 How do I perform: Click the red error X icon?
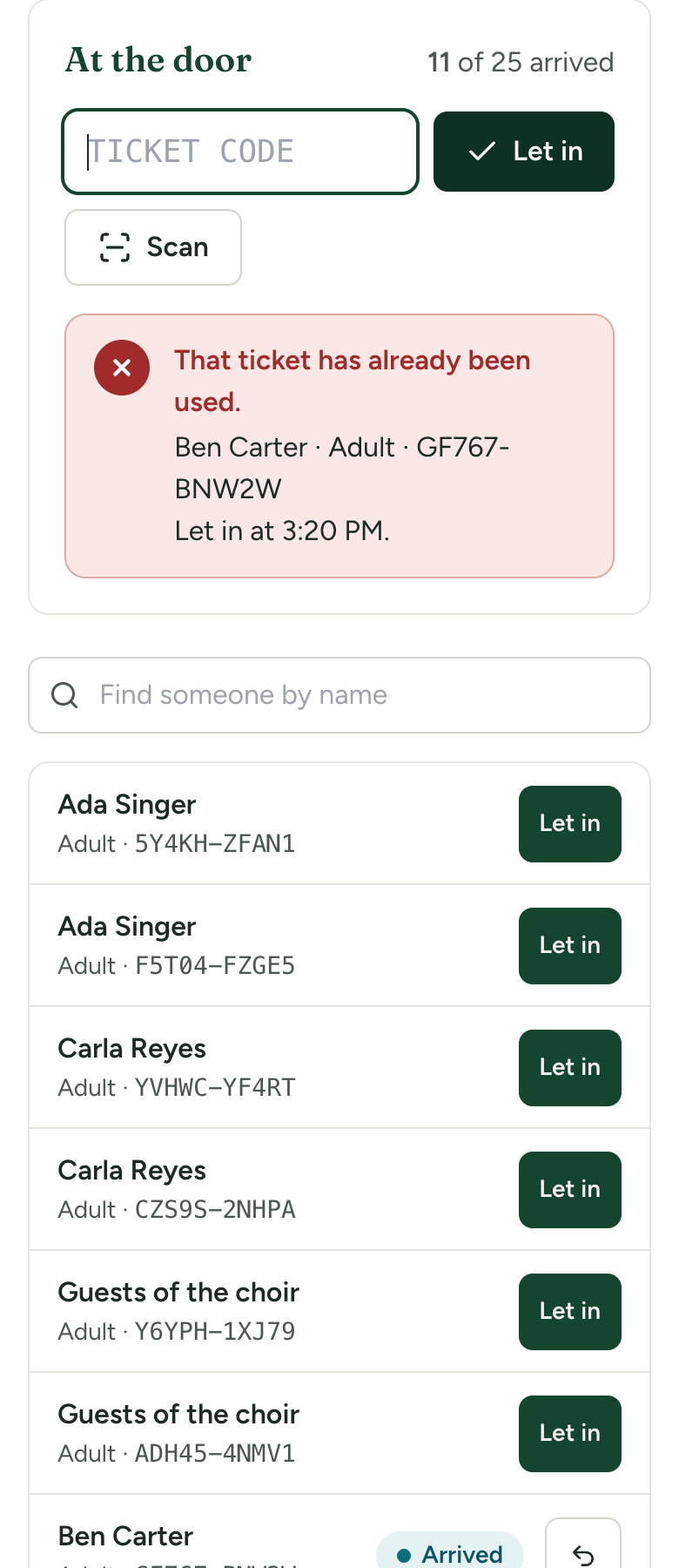[x=122, y=368]
